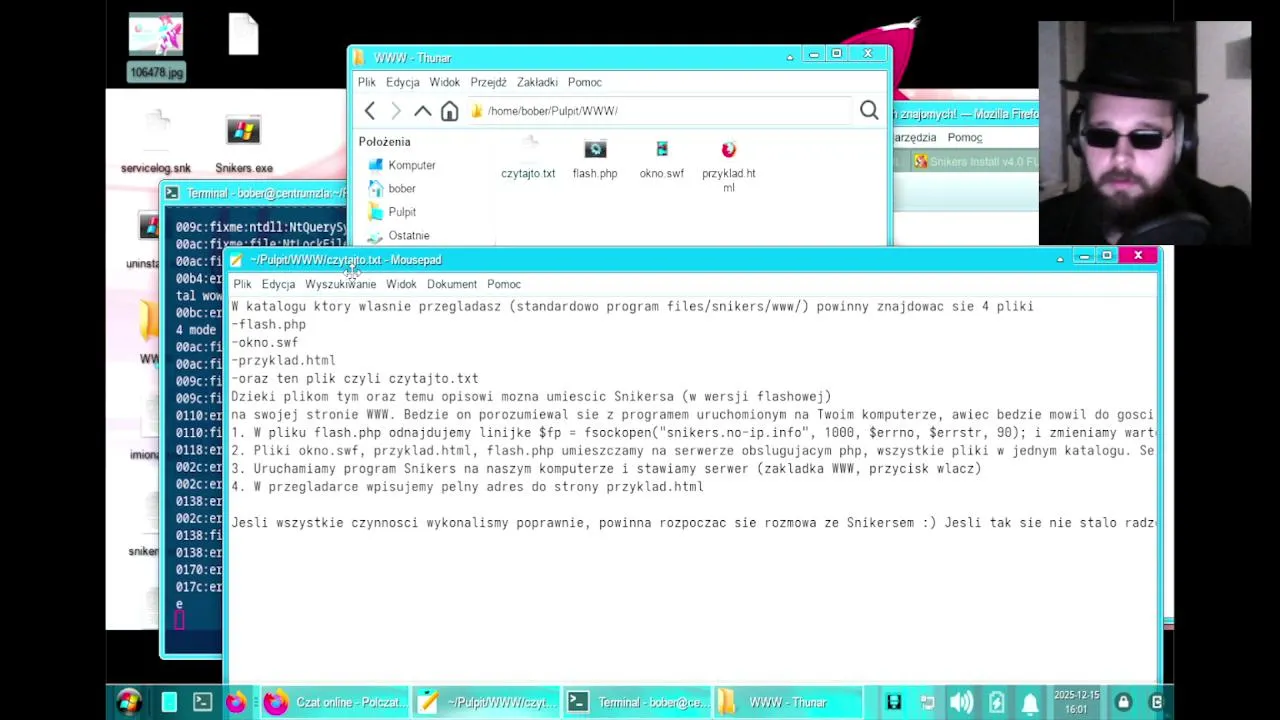Select przyklad.html file in Thunar
The image size is (1280, 720).
pyautogui.click(x=729, y=166)
